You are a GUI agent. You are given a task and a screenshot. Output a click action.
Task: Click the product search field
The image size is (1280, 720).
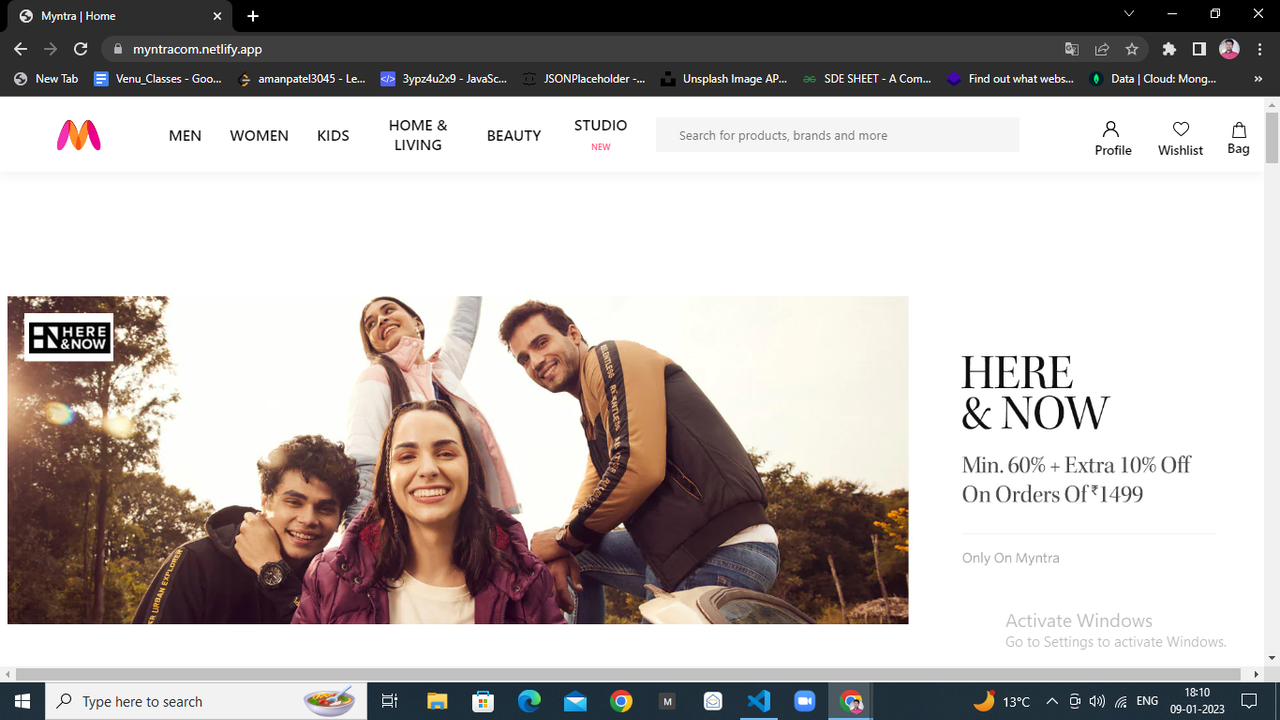click(837, 135)
